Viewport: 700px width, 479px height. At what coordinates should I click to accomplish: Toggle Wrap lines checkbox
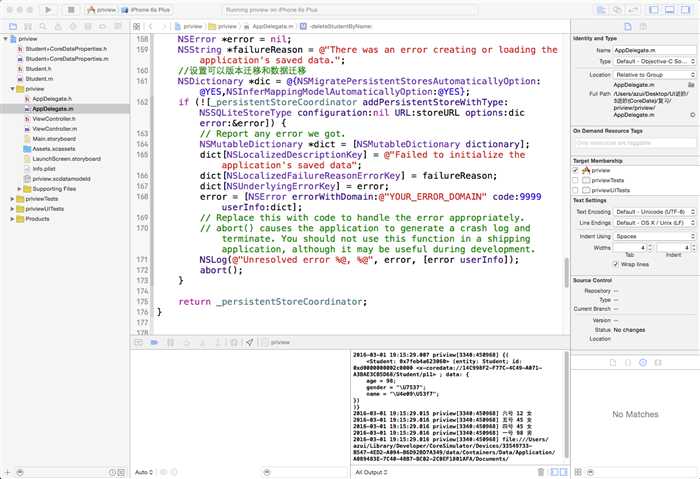(x=616, y=264)
